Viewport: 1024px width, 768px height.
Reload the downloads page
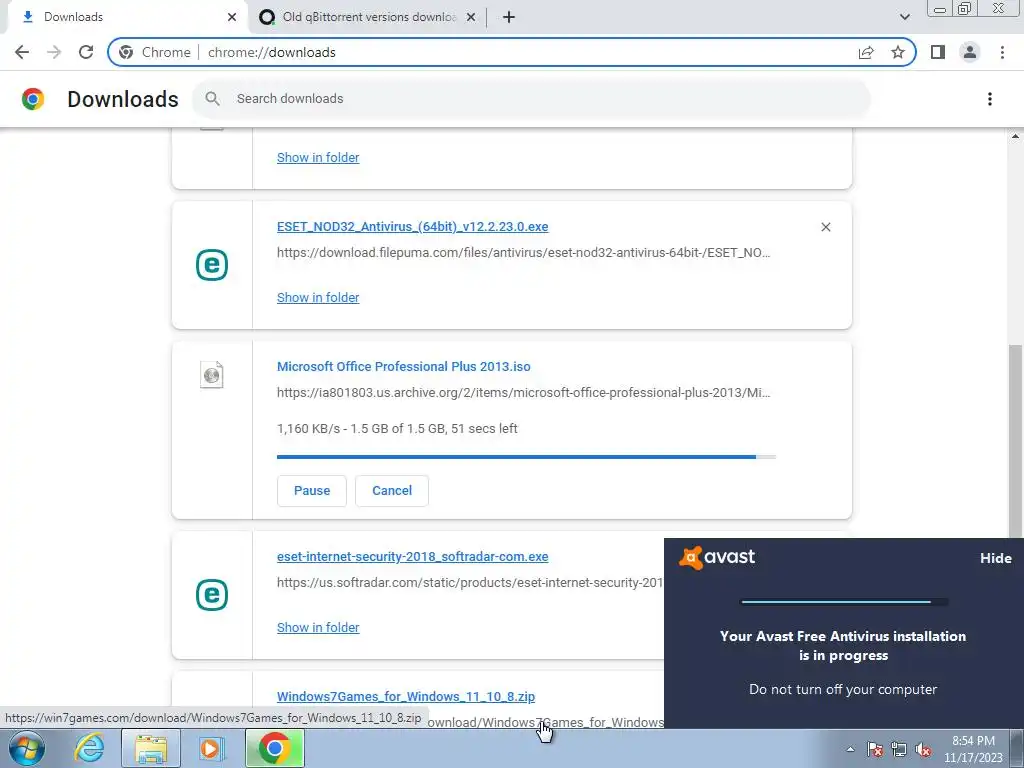tap(86, 52)
